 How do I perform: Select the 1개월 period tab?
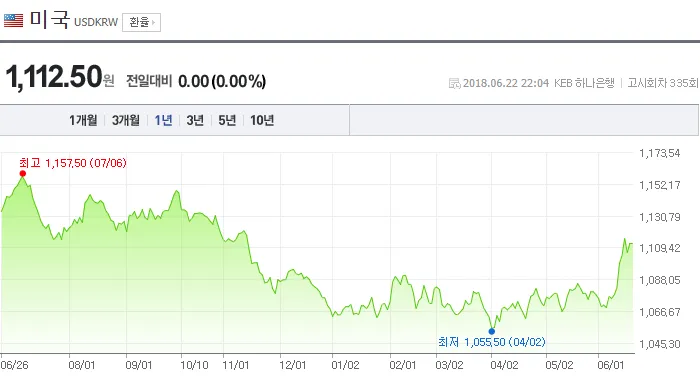tap(83, 120)
